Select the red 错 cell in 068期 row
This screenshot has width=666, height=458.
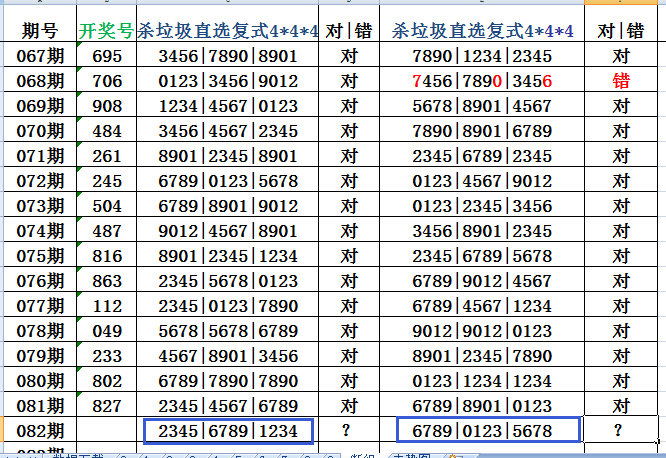[621, 81]
